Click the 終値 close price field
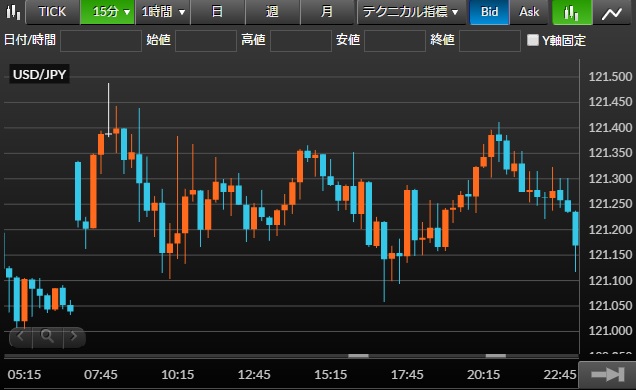This screenshot has height=390, width=636. point(490,41)
